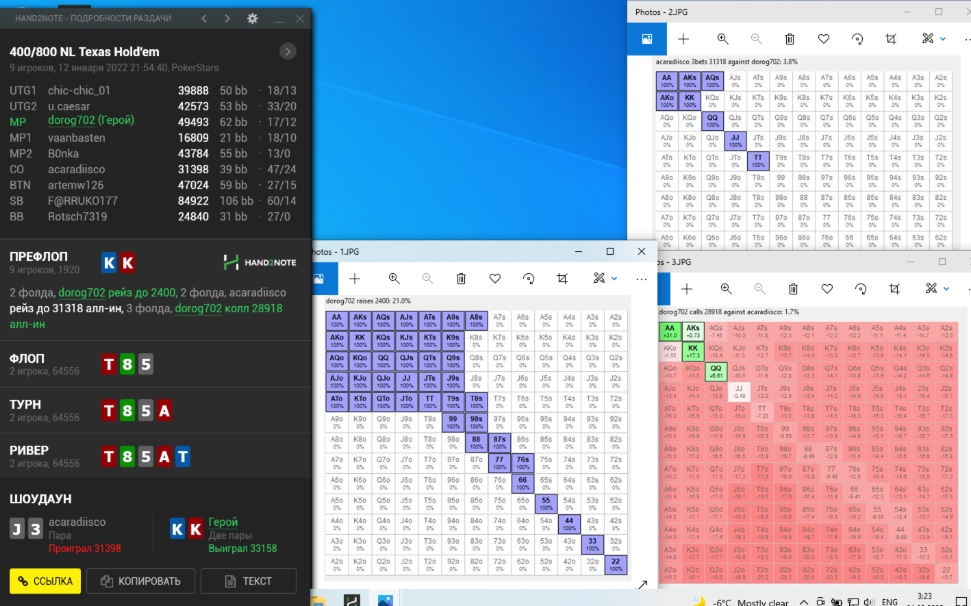The image size is (971, 606).
Task: Click Add to plus icon in Photos 2.JPG
Action: [683, 39]
